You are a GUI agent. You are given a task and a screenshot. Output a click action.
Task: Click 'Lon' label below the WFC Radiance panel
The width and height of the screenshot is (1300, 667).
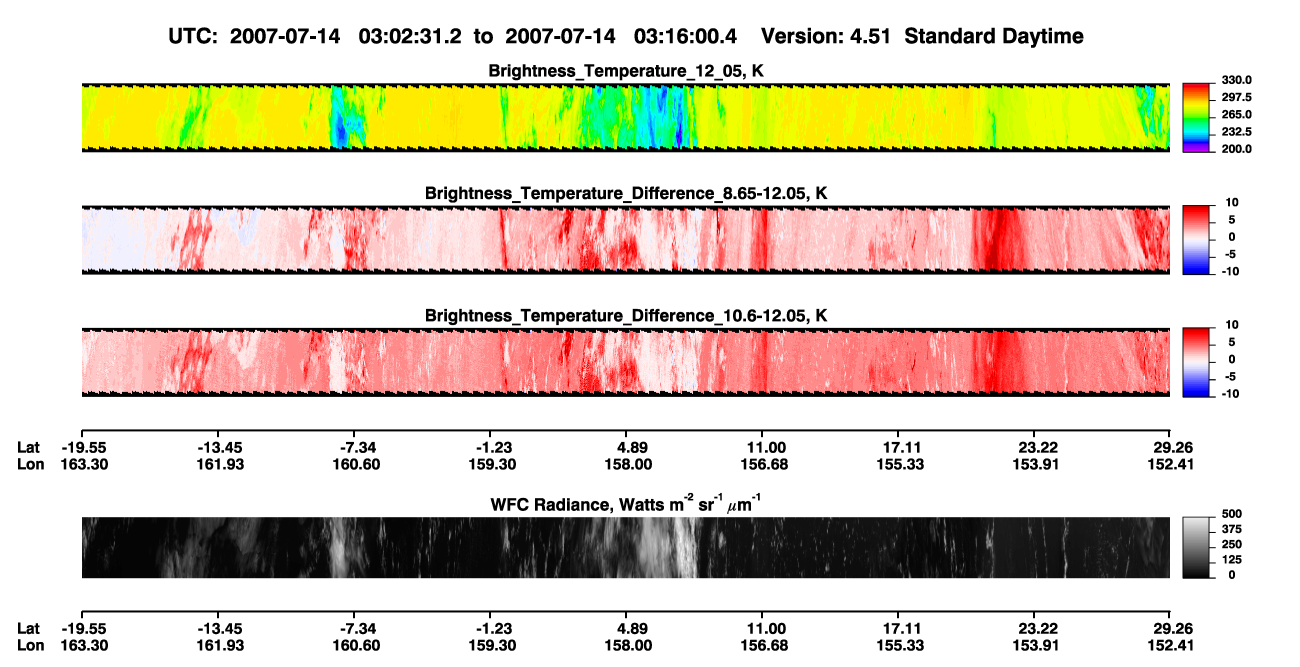[x=30, y=646]
